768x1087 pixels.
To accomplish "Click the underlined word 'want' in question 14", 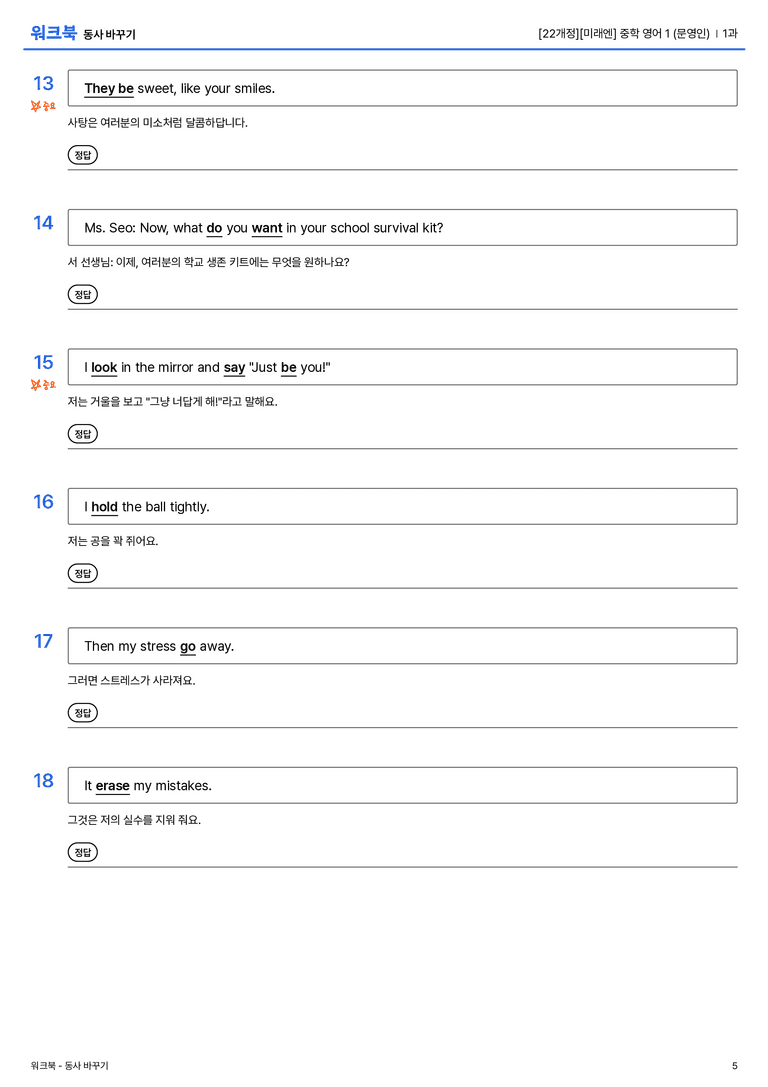I will [267, 228].
